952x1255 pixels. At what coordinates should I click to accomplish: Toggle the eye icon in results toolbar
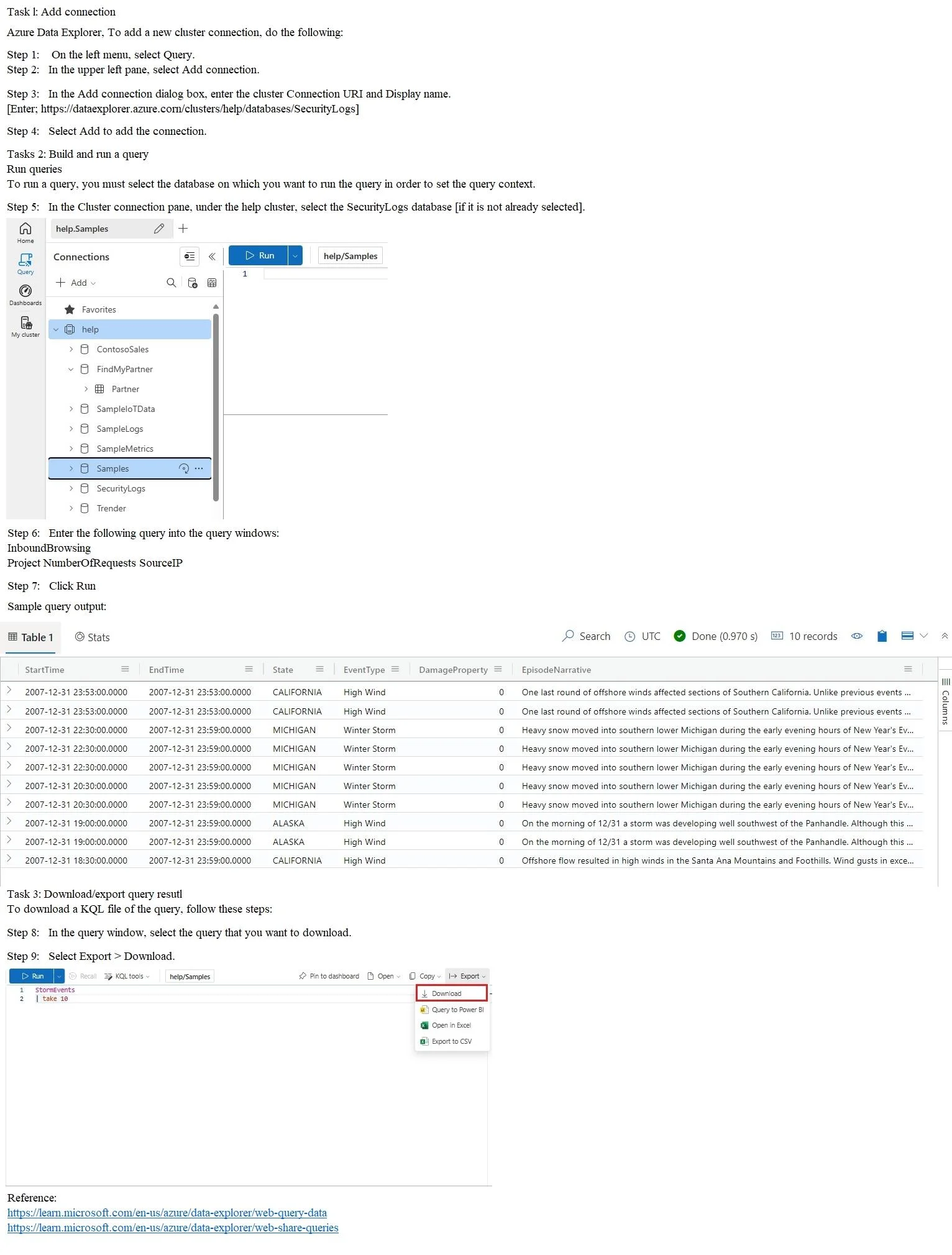(857, 636)
